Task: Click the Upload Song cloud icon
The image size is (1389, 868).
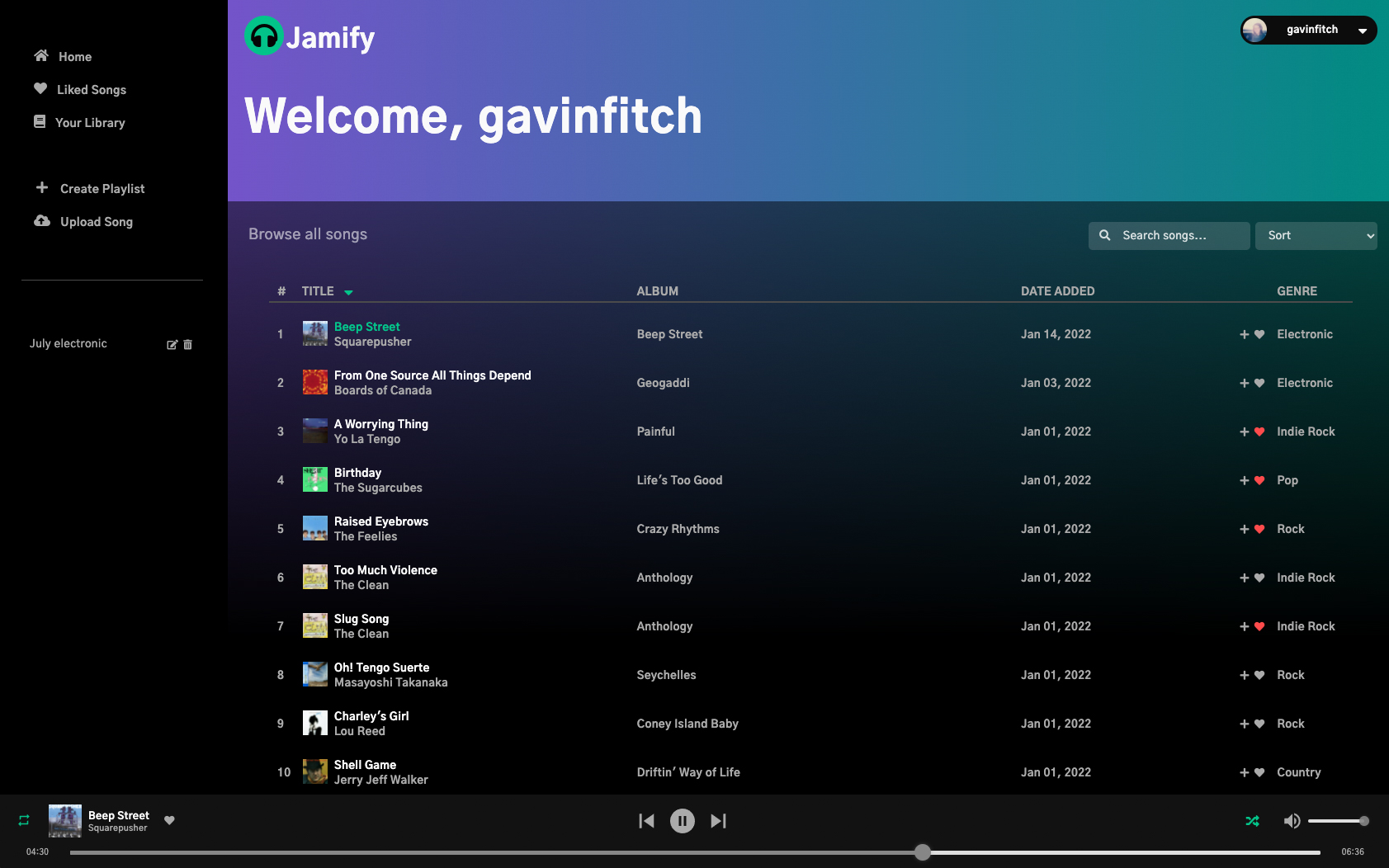Action: (x=42, y=220)
